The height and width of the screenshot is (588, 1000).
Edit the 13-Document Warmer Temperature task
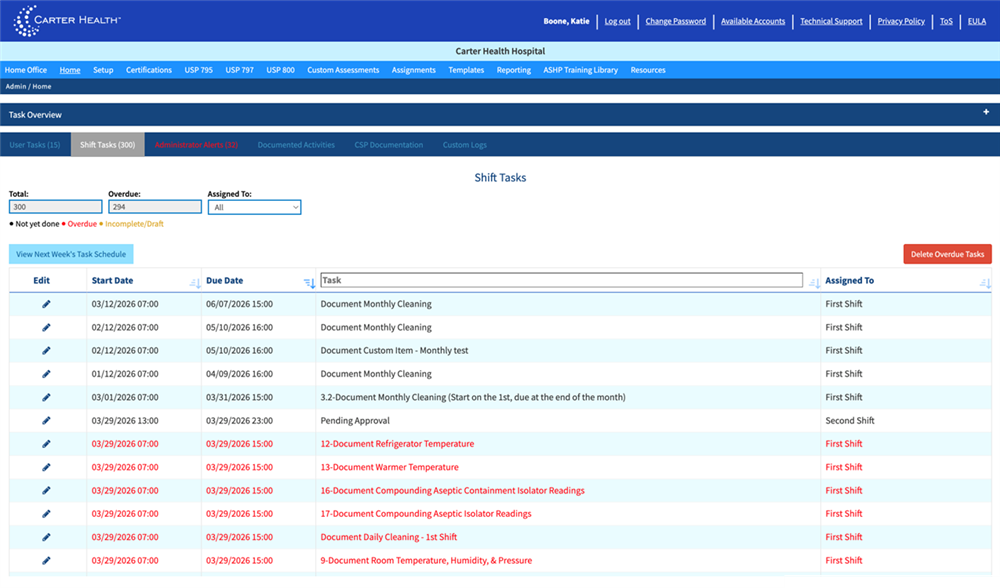46,467
